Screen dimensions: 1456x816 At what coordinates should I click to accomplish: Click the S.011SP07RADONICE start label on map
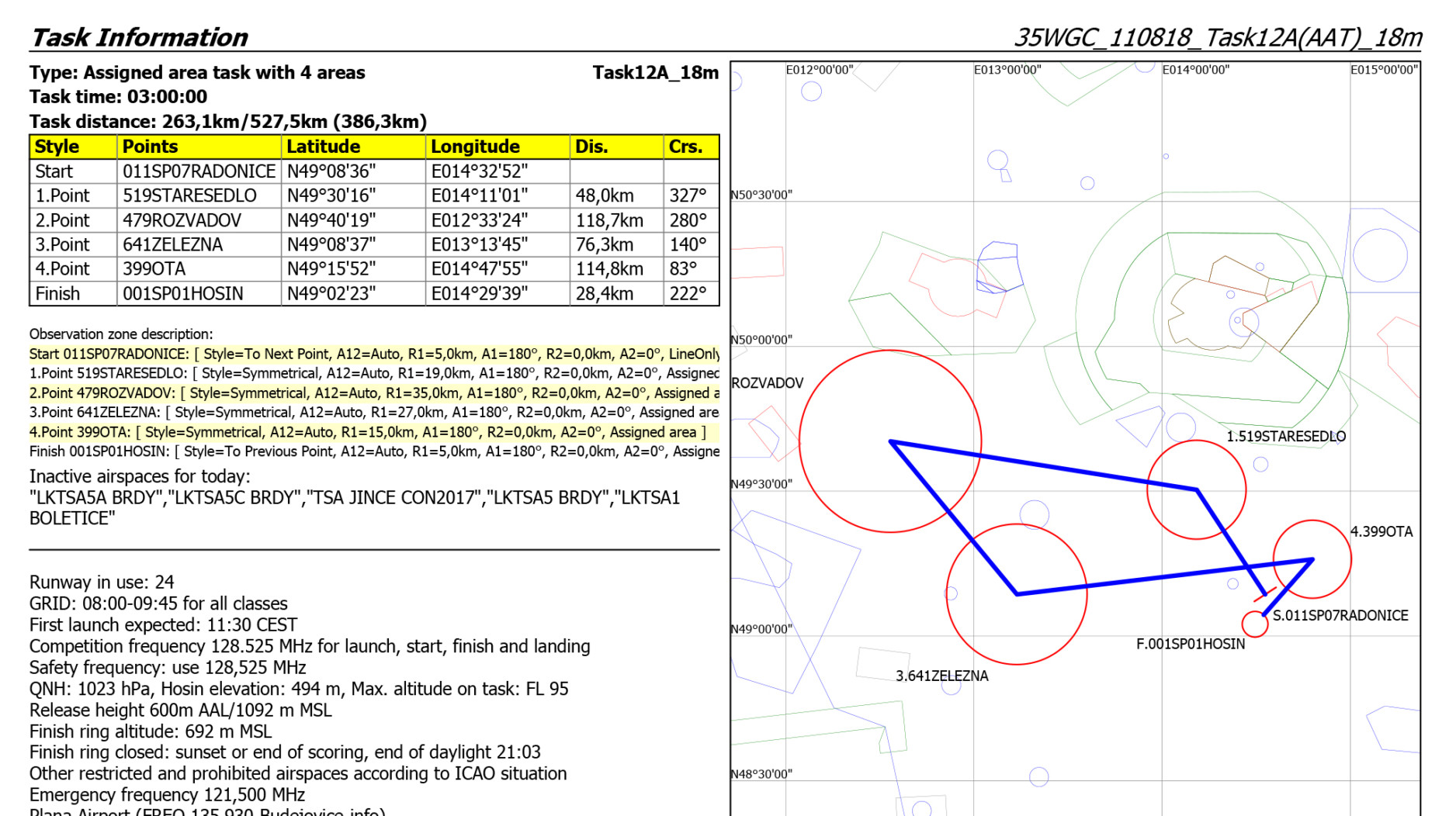click(1340, 616)
